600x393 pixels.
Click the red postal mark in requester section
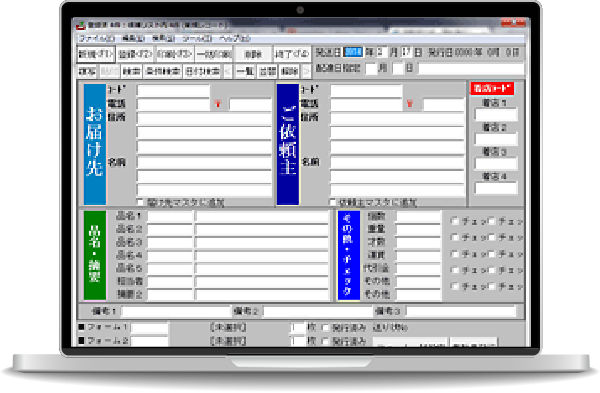pos(410,104)
